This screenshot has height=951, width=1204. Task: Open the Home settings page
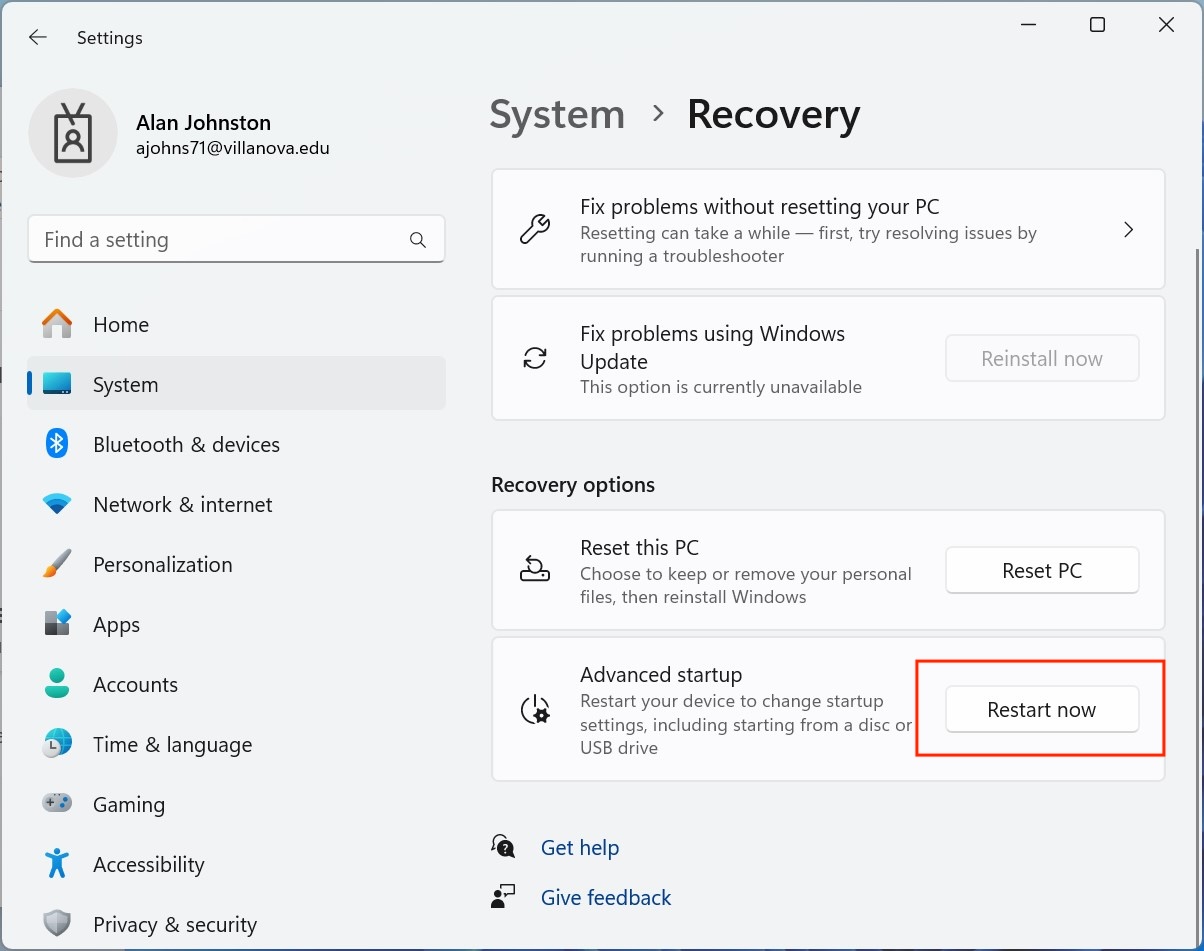coord(121,325)
